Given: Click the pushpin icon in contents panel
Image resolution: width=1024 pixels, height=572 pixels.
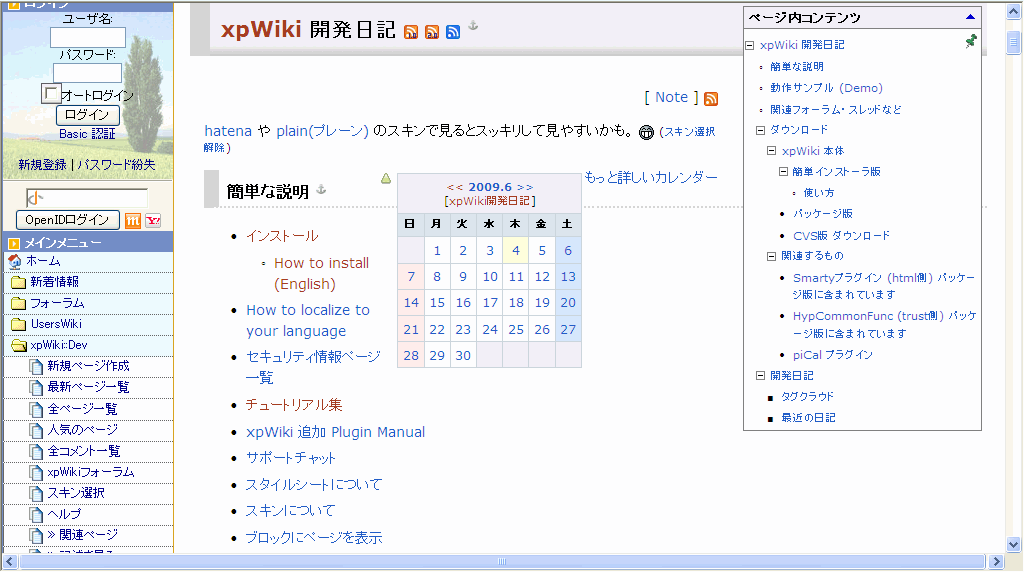Looking at the screenshot, I should coord(971,42).
